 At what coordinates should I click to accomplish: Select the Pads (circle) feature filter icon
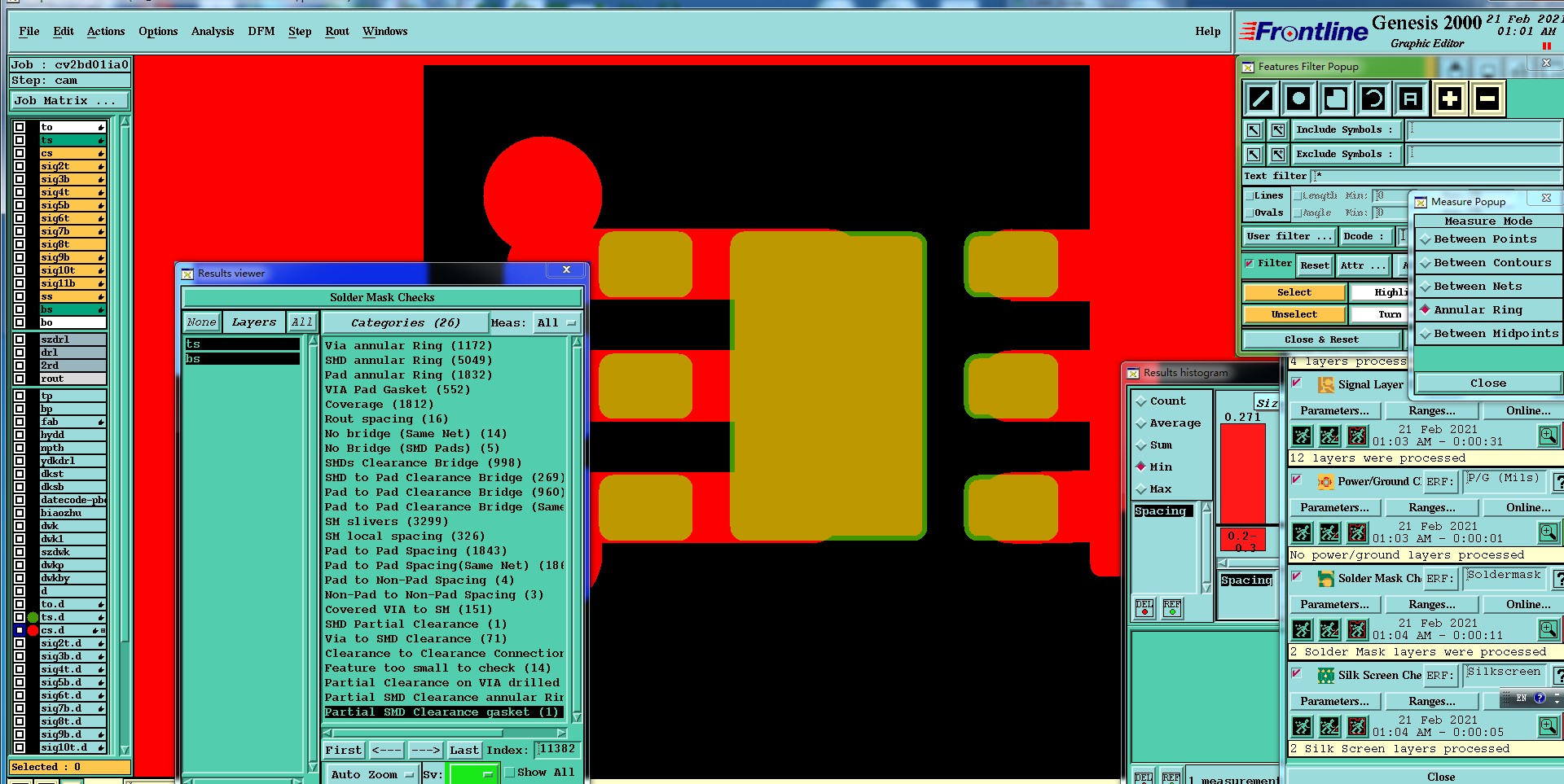[1298, 99]
